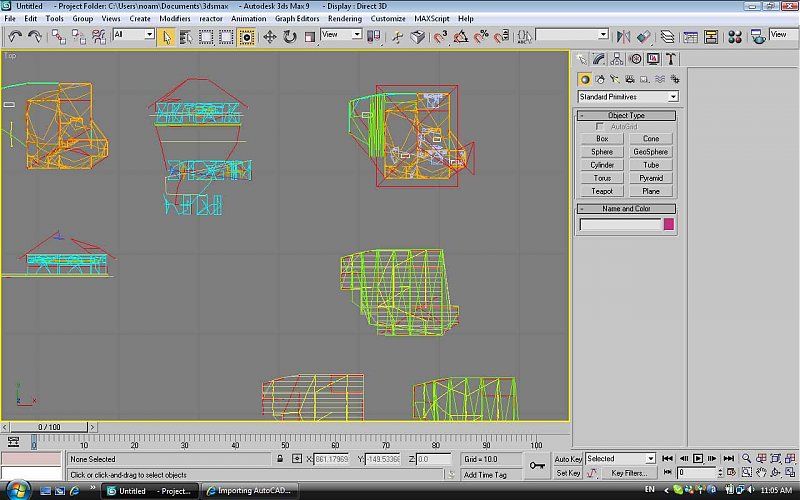Open the Utilities hammer panel

671,59
